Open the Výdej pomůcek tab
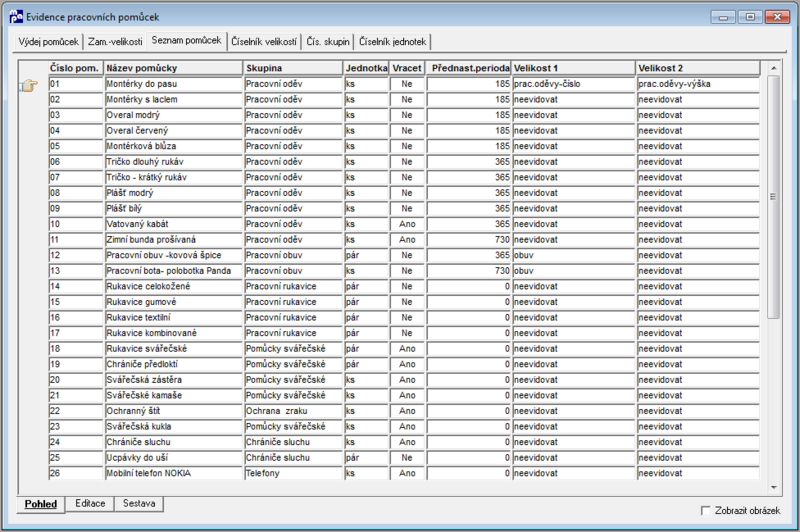Image resolution: width=800 pixels, height=532 pixels. [48, 42]
